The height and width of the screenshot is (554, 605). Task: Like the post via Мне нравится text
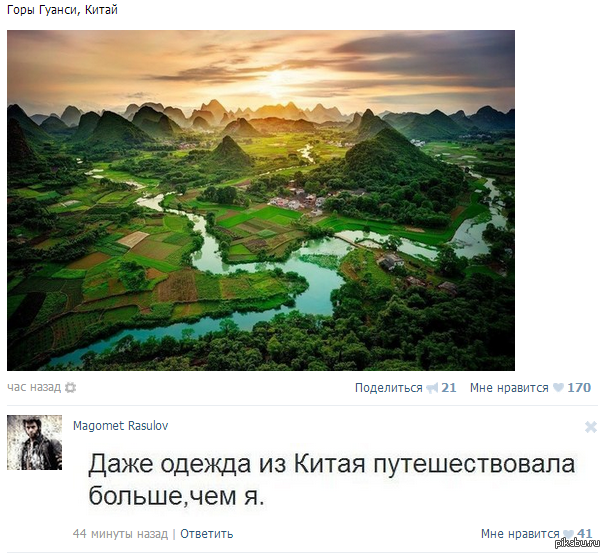[x=509, y=388]
